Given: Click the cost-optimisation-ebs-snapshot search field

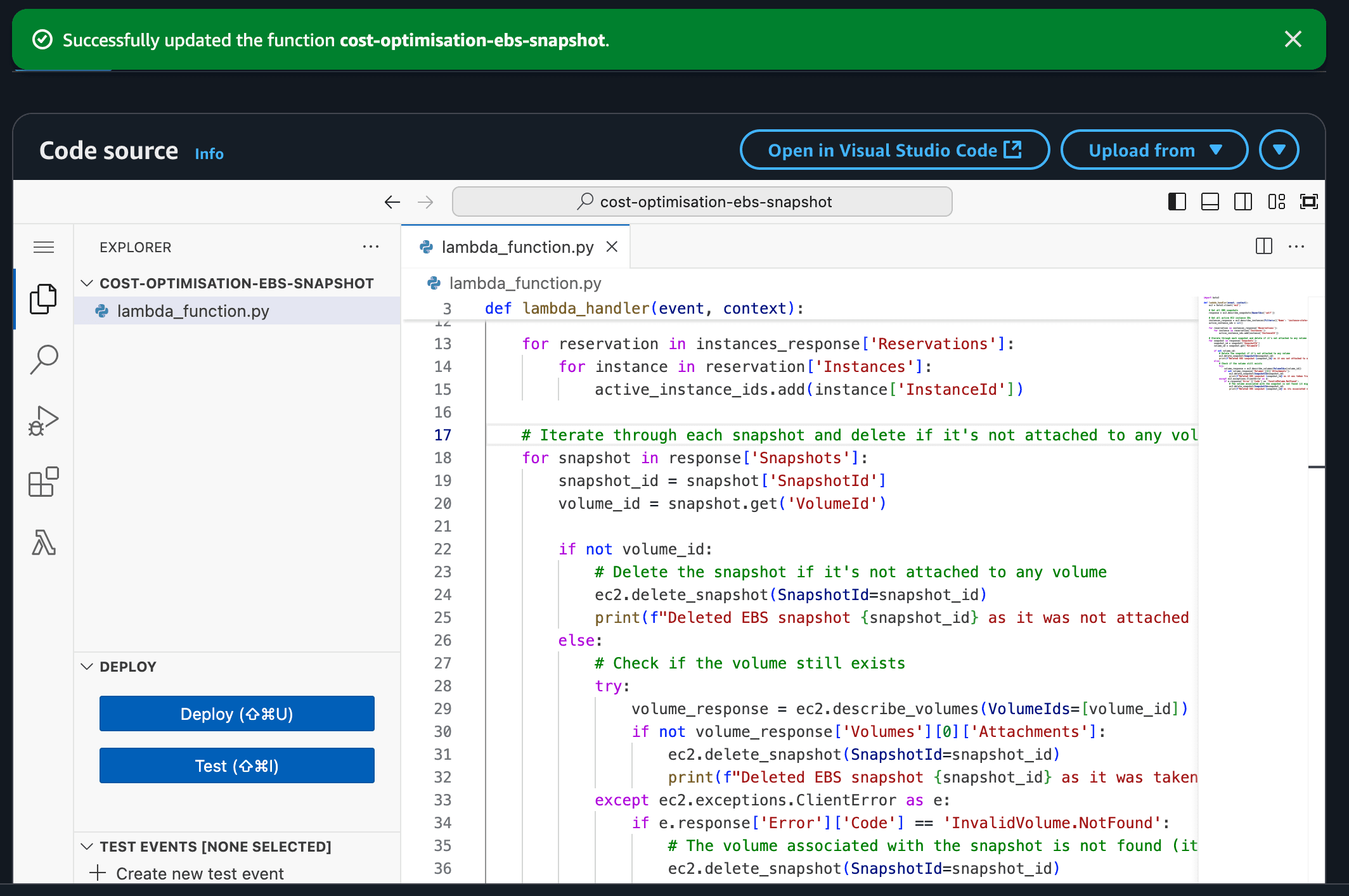Looking at the screenshot, I should click(x=702, y=202).
